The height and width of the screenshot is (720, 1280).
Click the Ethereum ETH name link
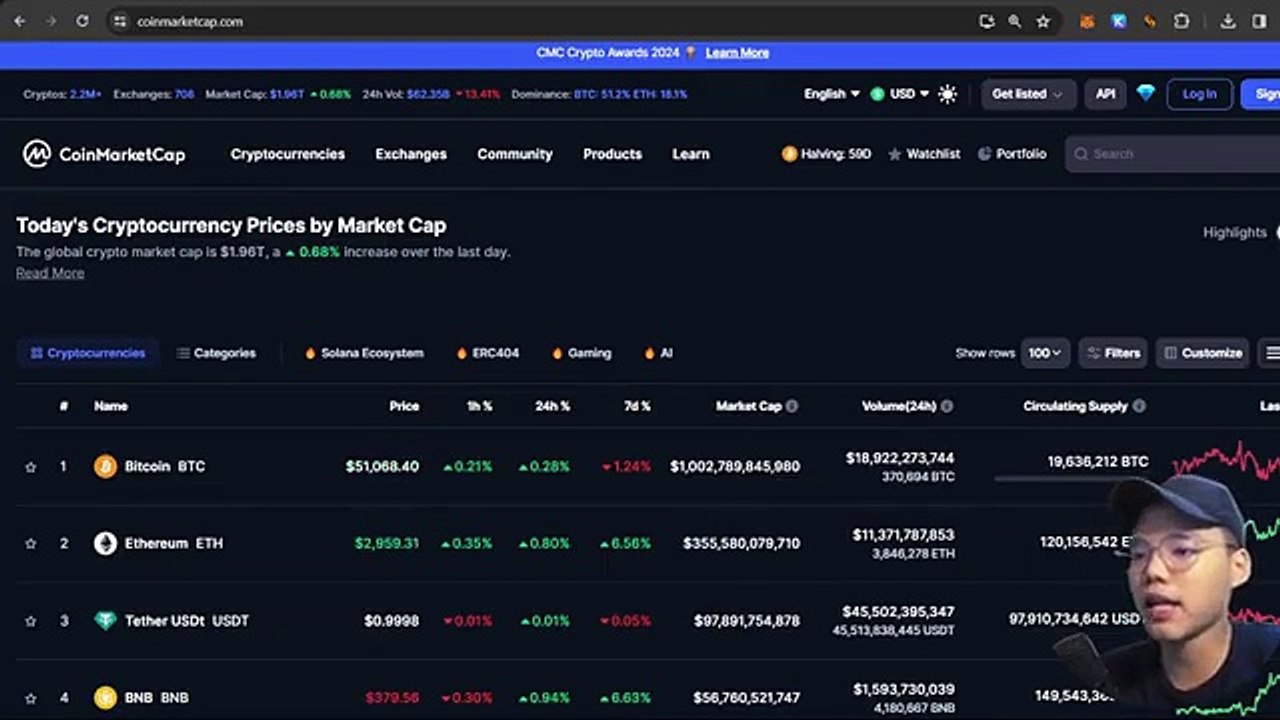tap(174, 543)
